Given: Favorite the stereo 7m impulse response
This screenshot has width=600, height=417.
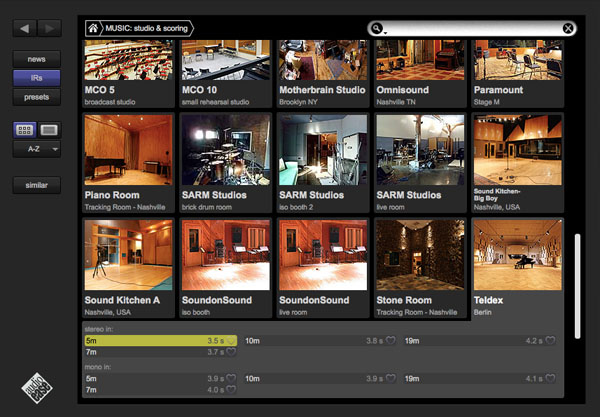Looking at the screenshot, I should tap(231, 352).
